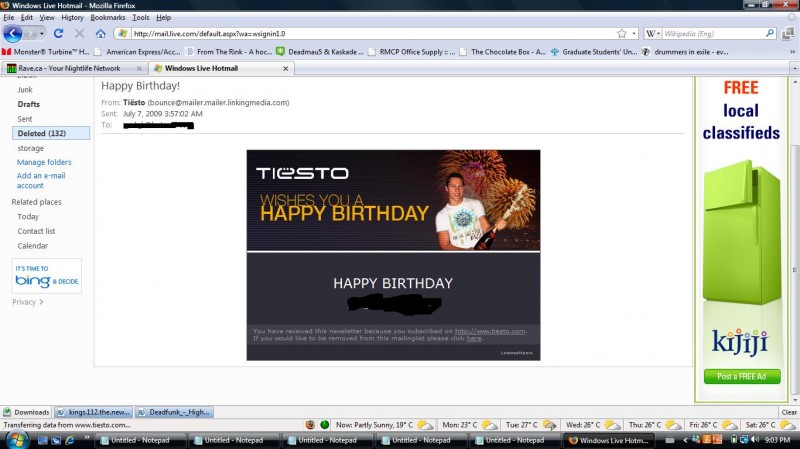The width and height of the screenshot is (800, 449).
Task: Select the Deleted (132) folder
Action: tap(51, 133)
